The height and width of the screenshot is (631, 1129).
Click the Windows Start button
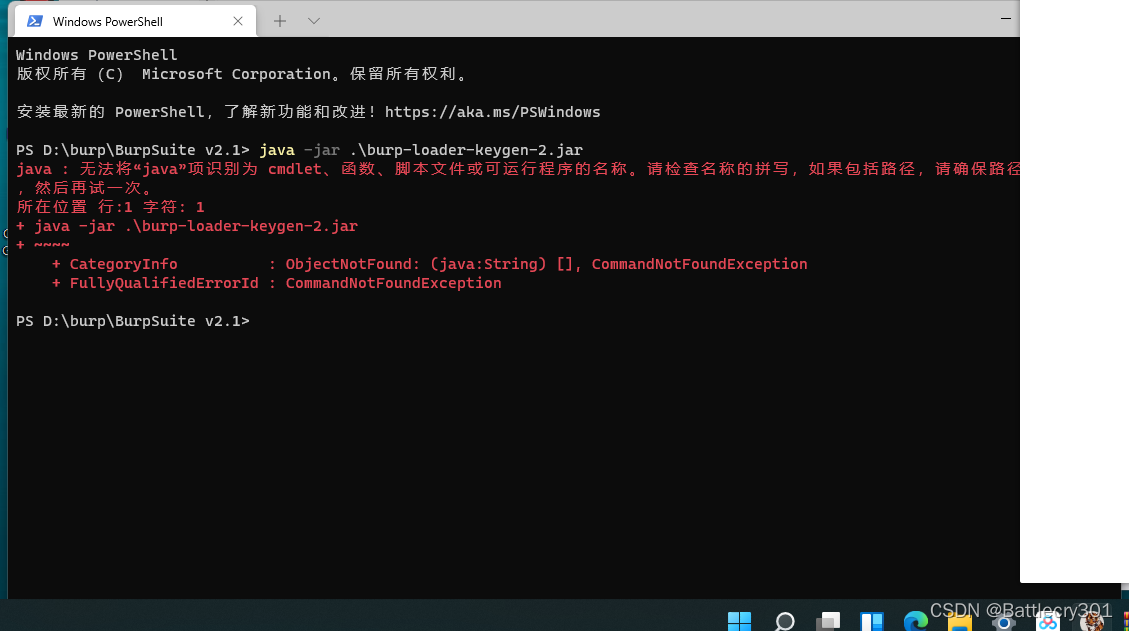pyautogui.click(x=739, y=621)
